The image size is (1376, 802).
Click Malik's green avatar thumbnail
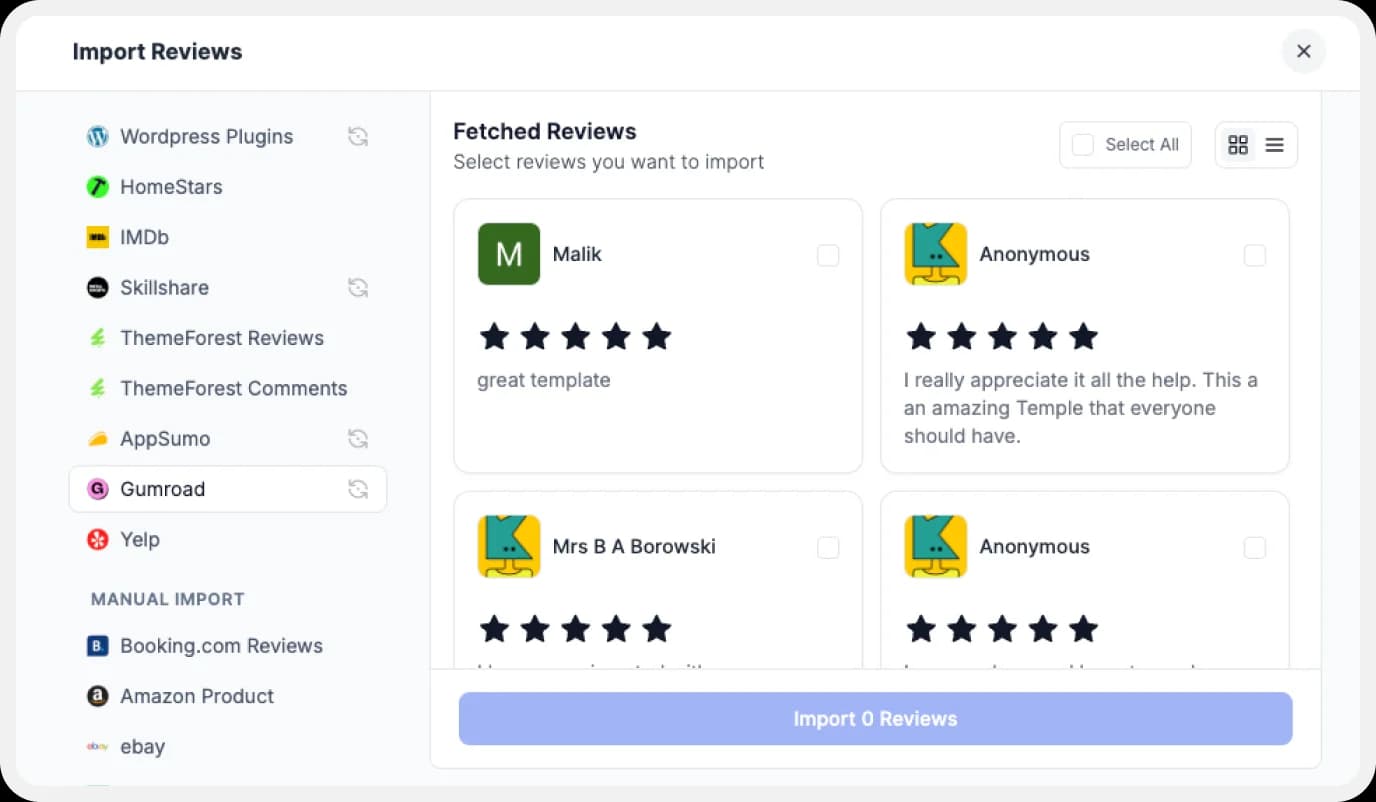tap(508, 254)
